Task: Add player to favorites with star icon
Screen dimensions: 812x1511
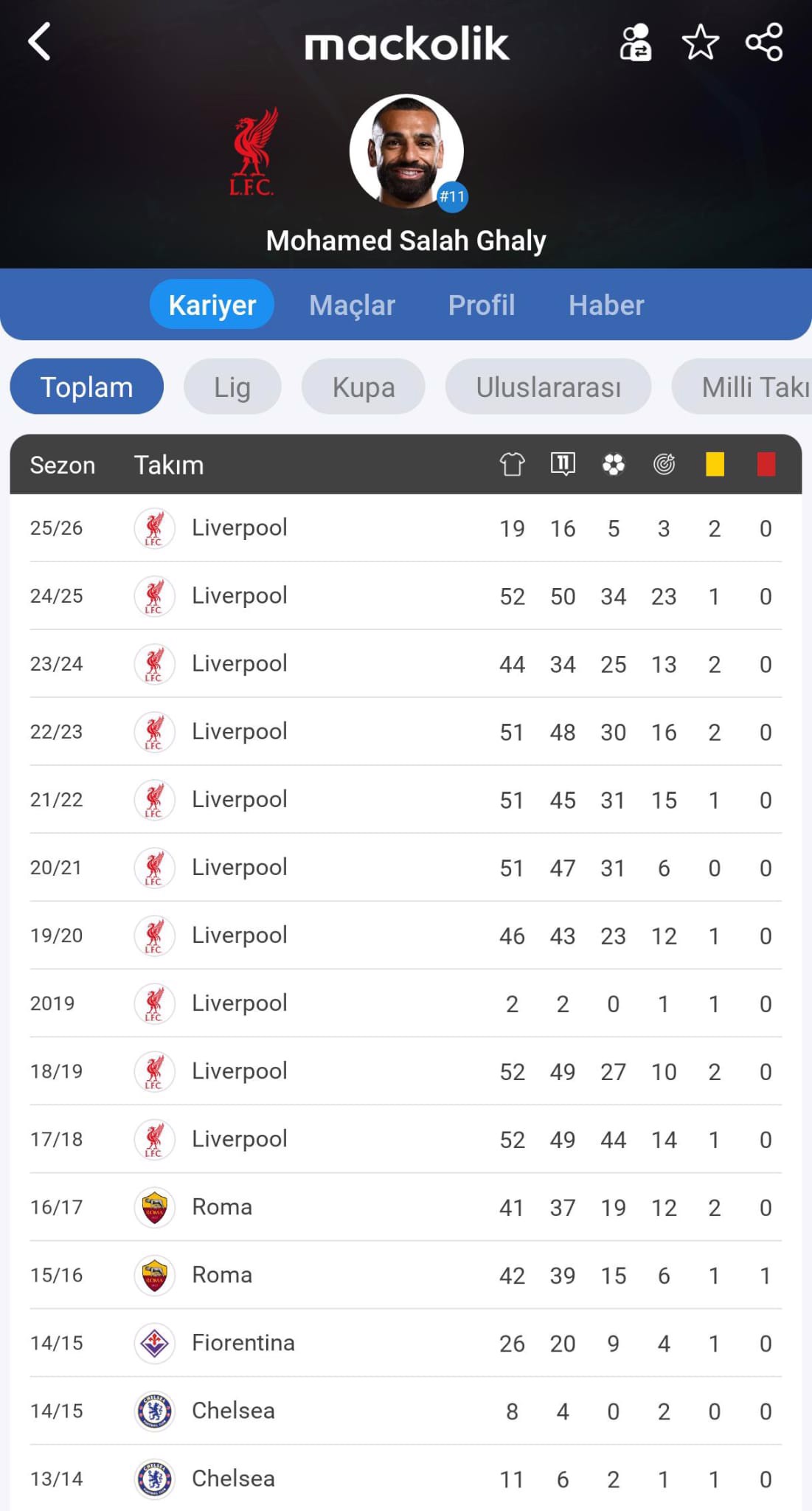Action: [x=700, y=42]
